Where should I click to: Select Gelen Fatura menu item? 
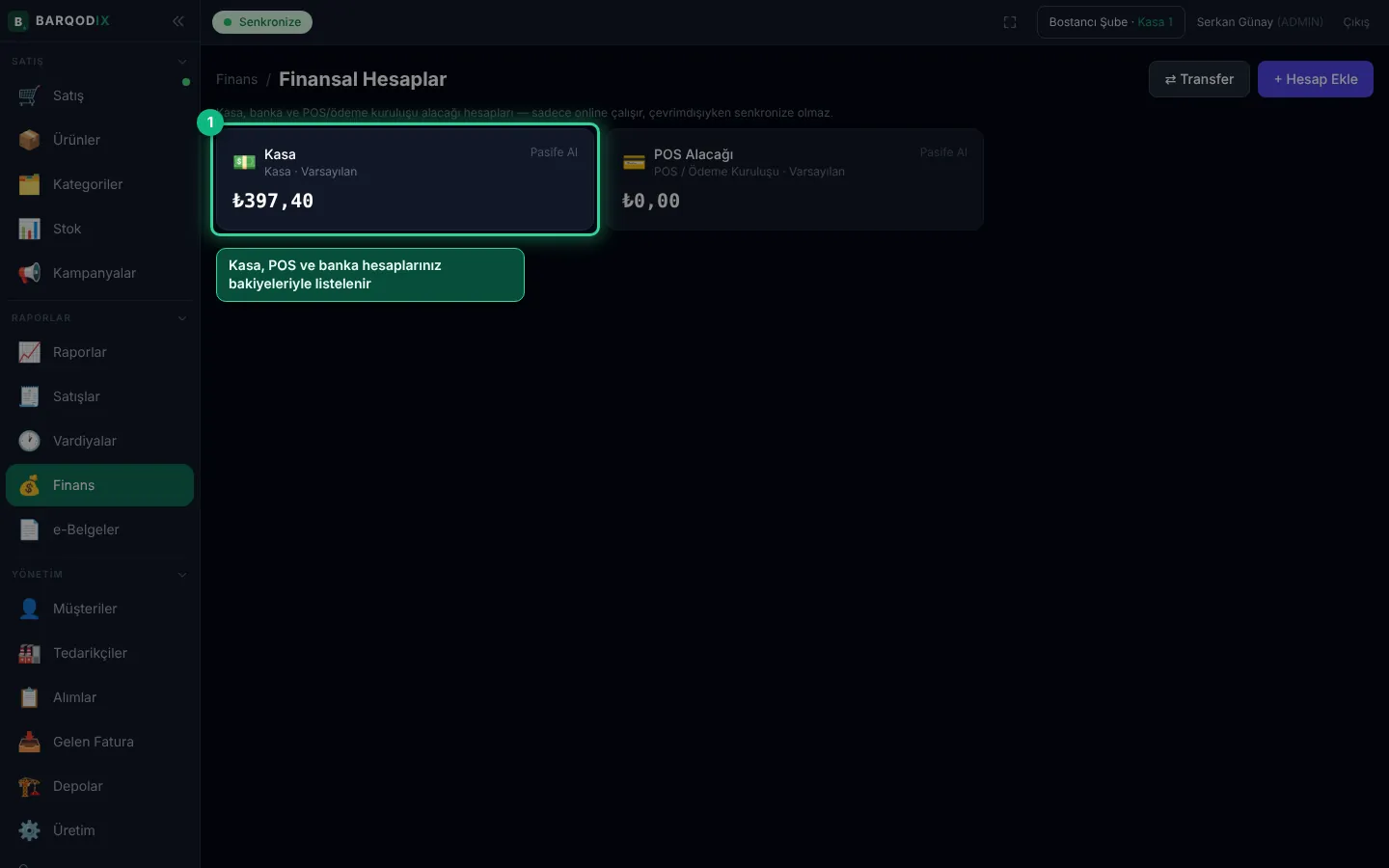point(99,742)
